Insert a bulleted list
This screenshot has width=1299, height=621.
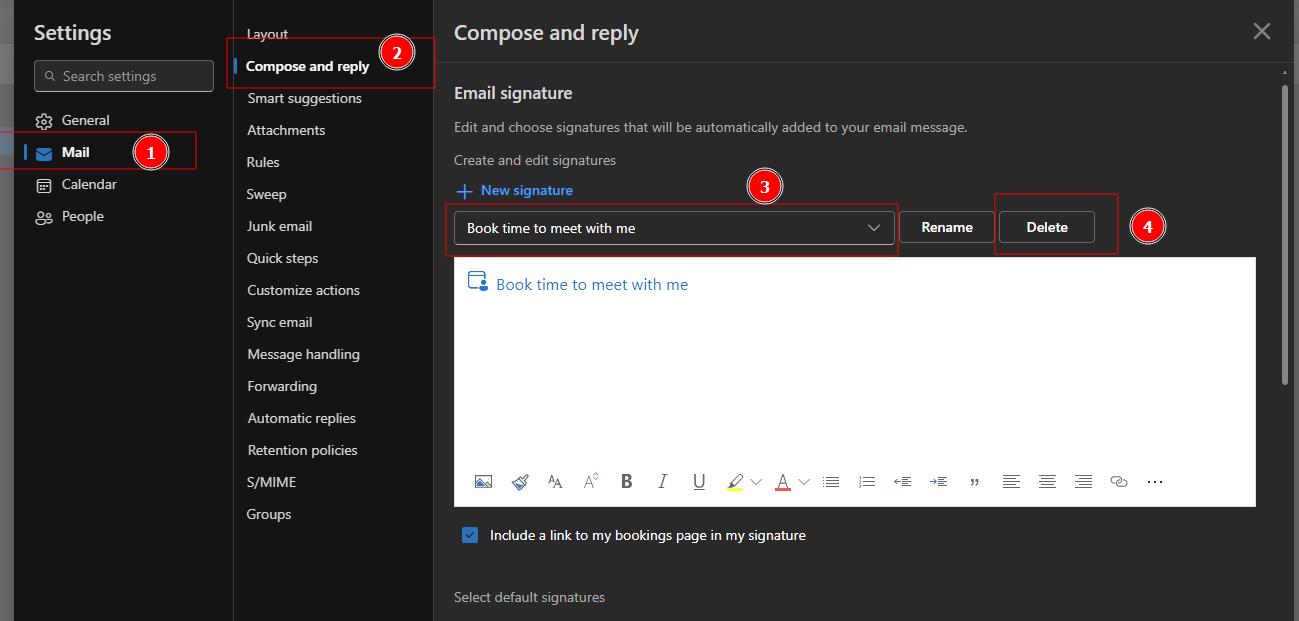click(831, 482)
